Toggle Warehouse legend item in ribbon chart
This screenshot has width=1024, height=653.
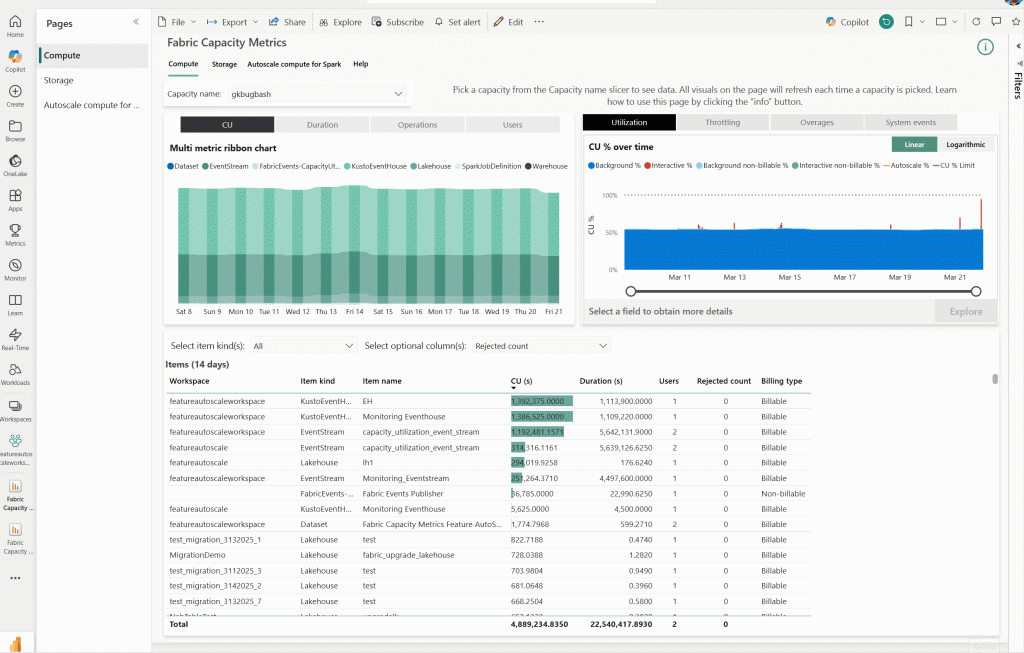point(546,167)
